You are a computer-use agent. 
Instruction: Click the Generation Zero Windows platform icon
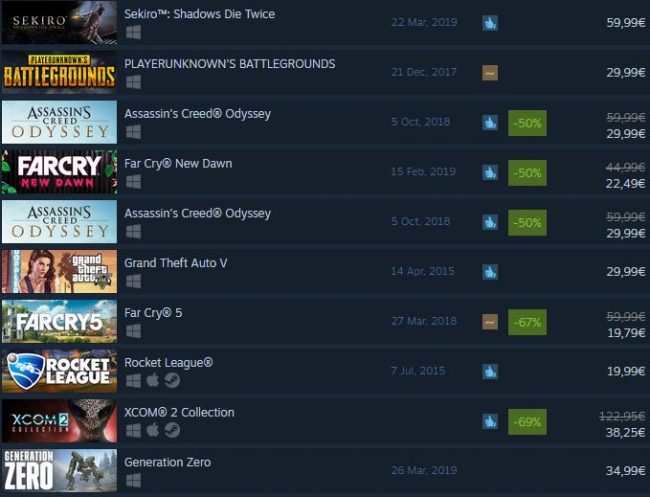pos(133,480)
